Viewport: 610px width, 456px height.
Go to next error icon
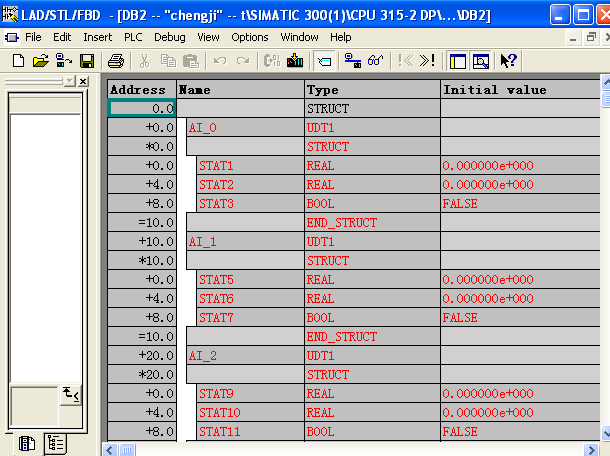pos(428,61)
